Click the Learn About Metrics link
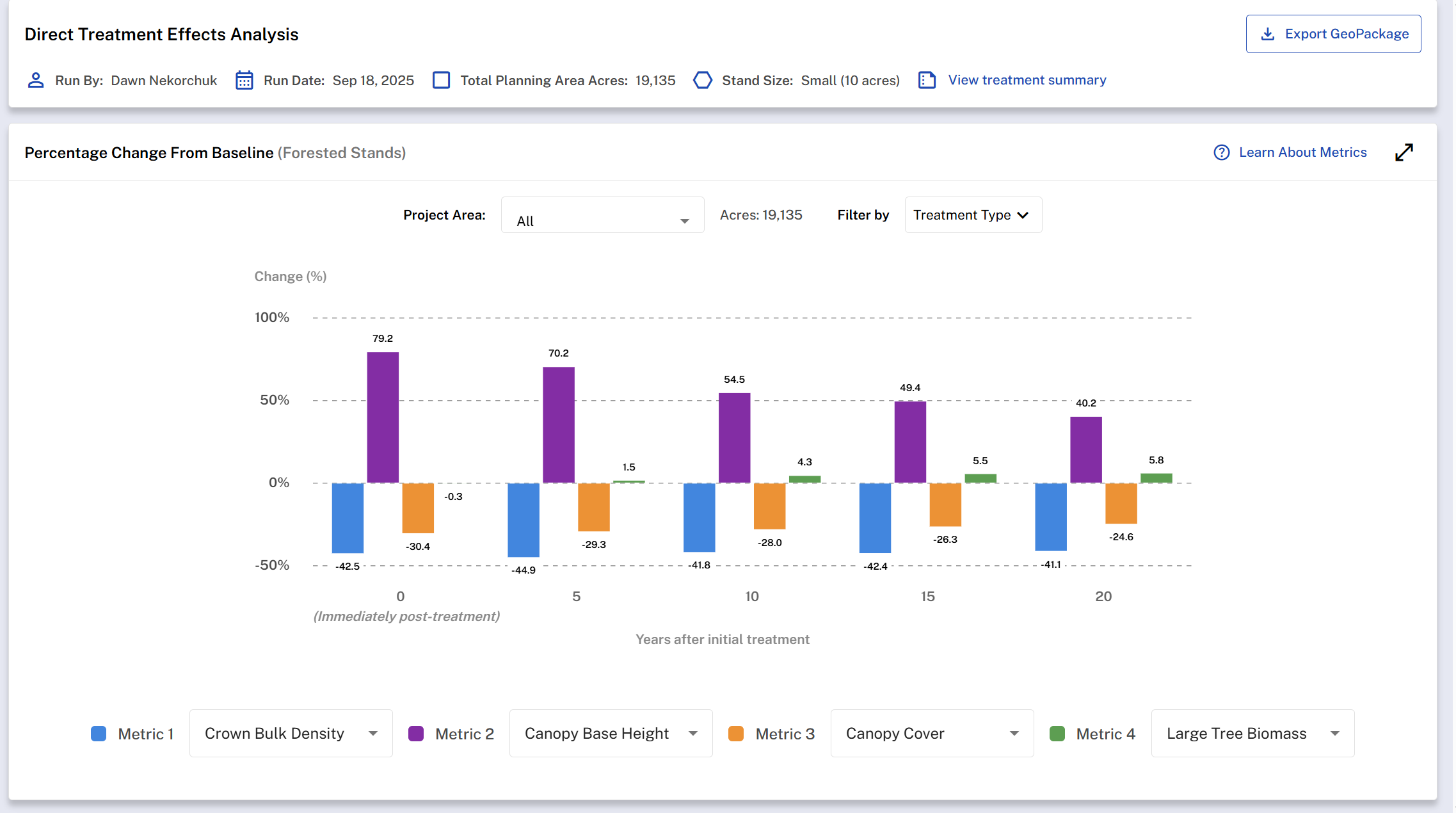1456x813 pixels. pos(1302,152)
